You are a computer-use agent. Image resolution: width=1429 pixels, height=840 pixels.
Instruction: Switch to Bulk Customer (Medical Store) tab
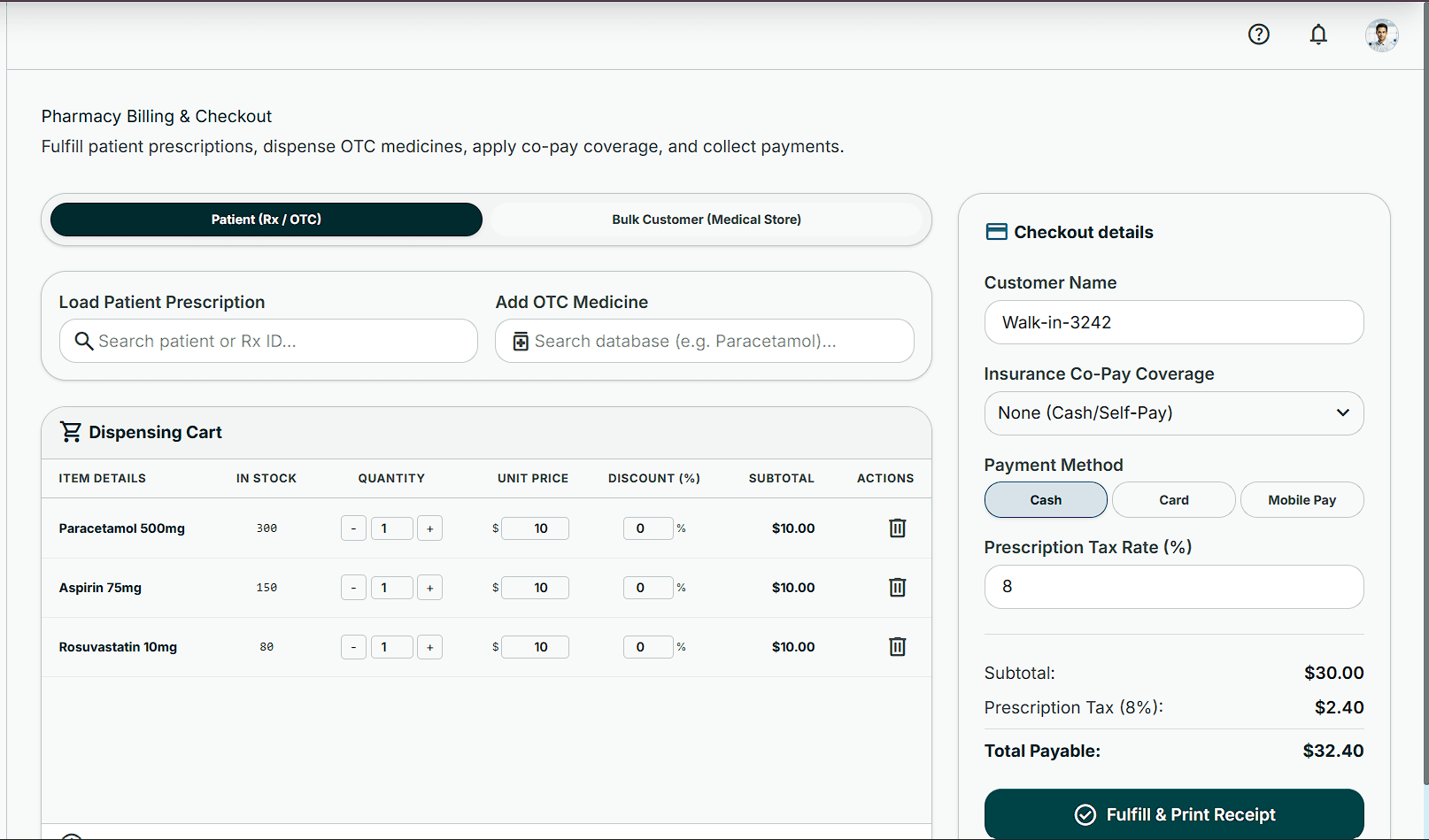(707, 220)
